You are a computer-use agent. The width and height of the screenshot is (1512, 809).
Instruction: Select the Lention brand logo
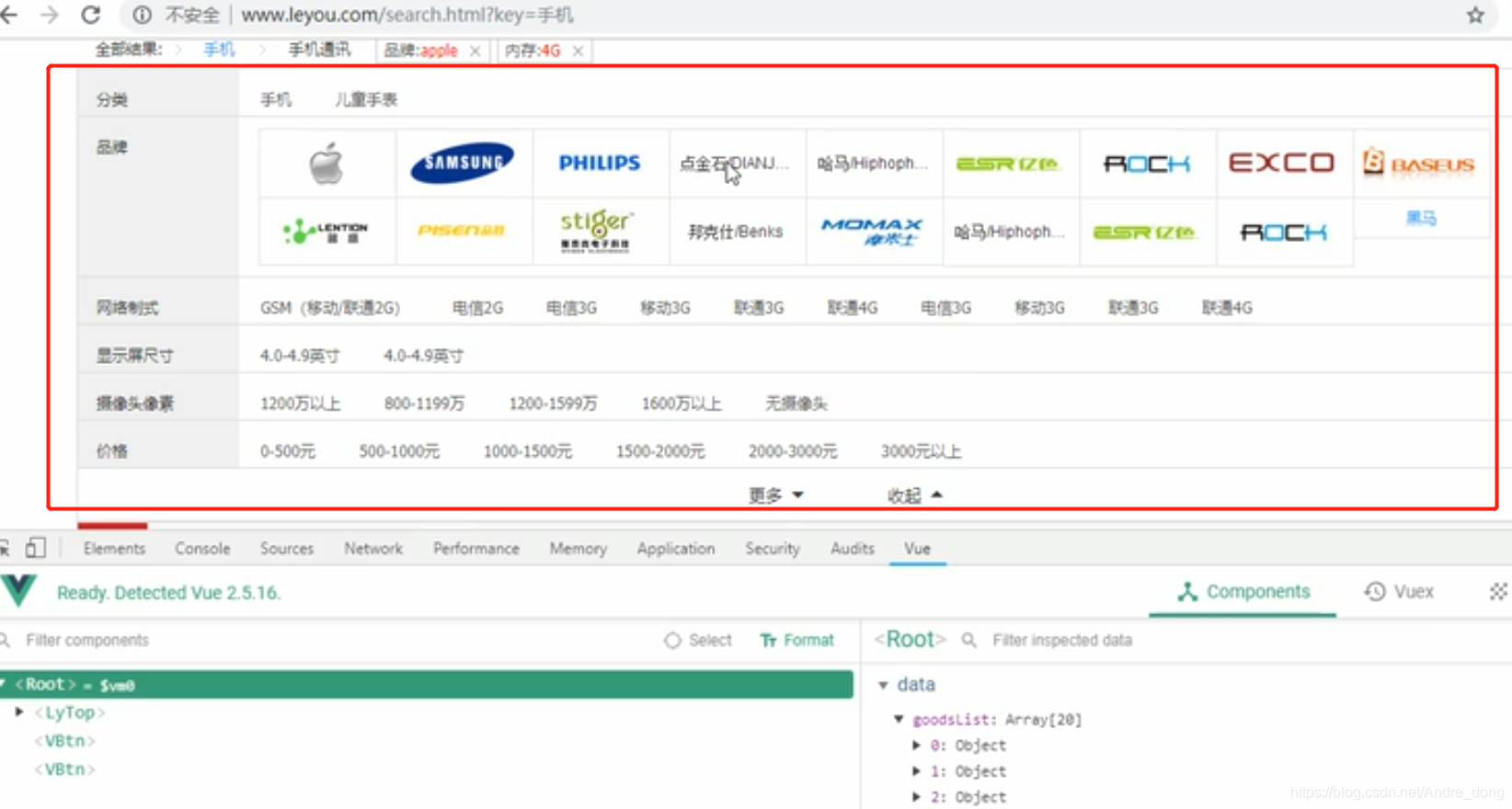click(326, 232)
